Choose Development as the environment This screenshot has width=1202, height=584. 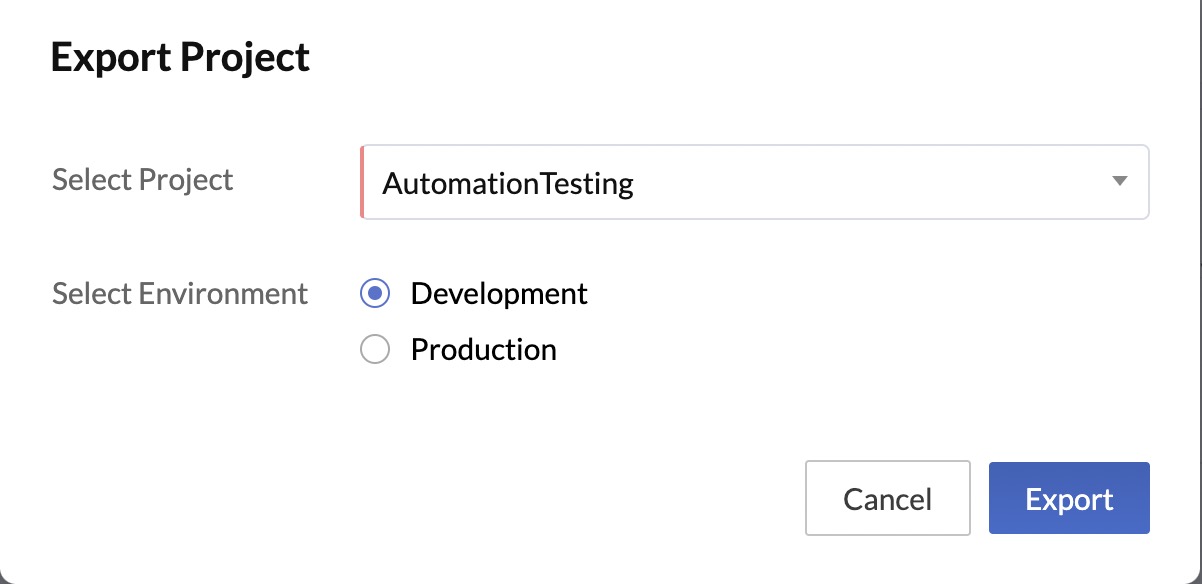[375, 293]
